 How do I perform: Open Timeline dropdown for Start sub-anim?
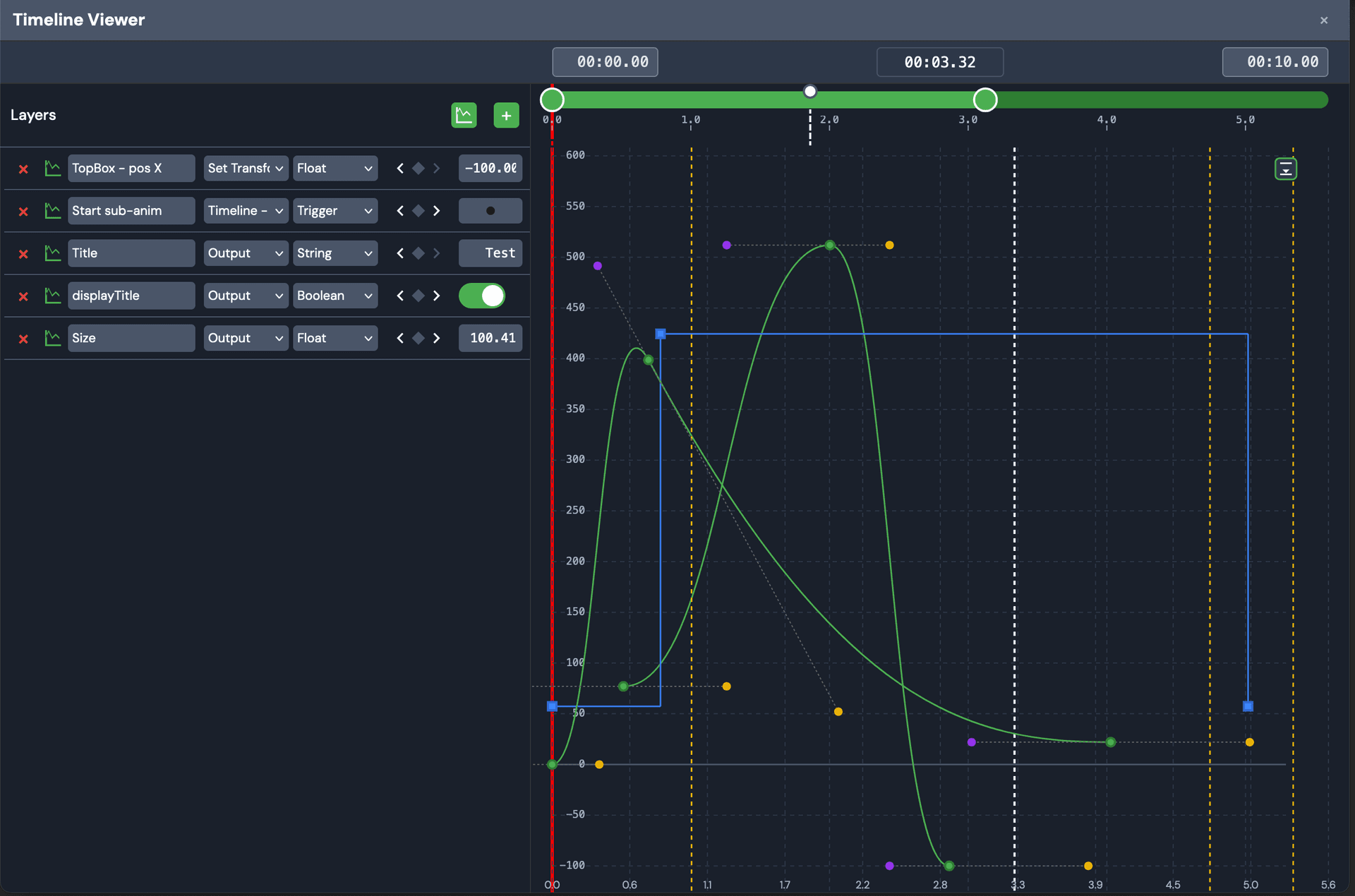(246, 210)
